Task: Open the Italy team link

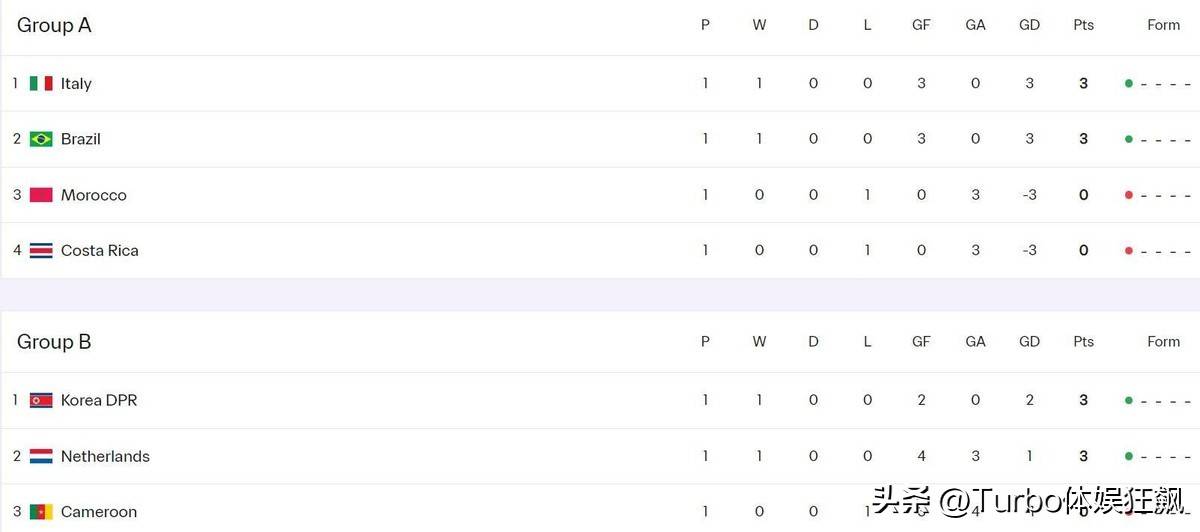Action: (76, 84)
